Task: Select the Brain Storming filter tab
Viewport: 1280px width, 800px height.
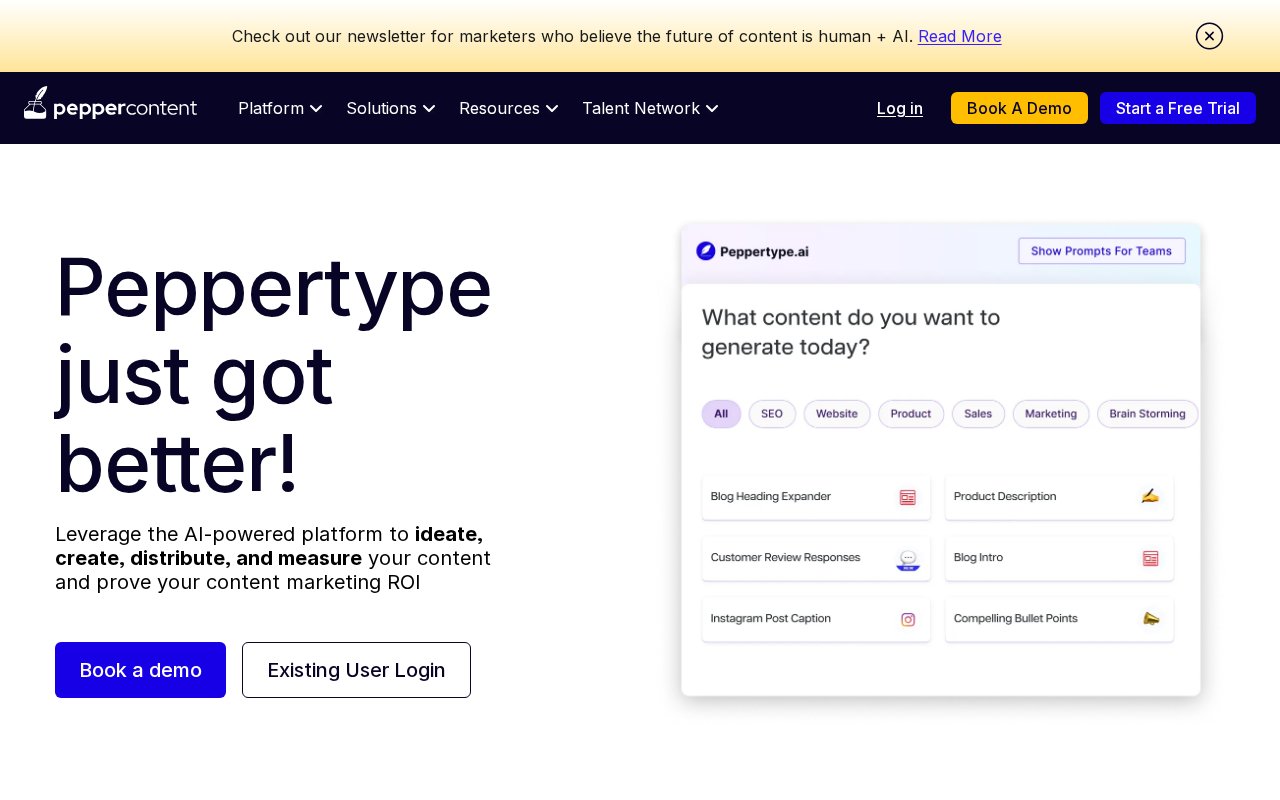Action: click(1147, 414)
